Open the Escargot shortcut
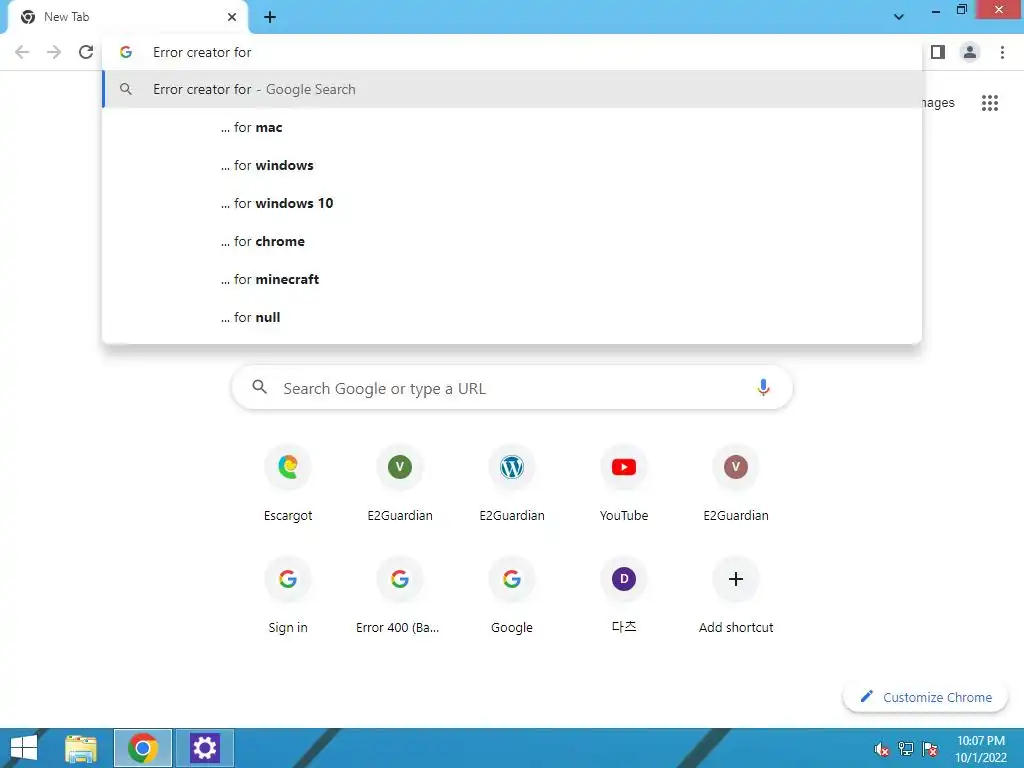The height and width of the screenshot is (768, 1024). (288, 484)
